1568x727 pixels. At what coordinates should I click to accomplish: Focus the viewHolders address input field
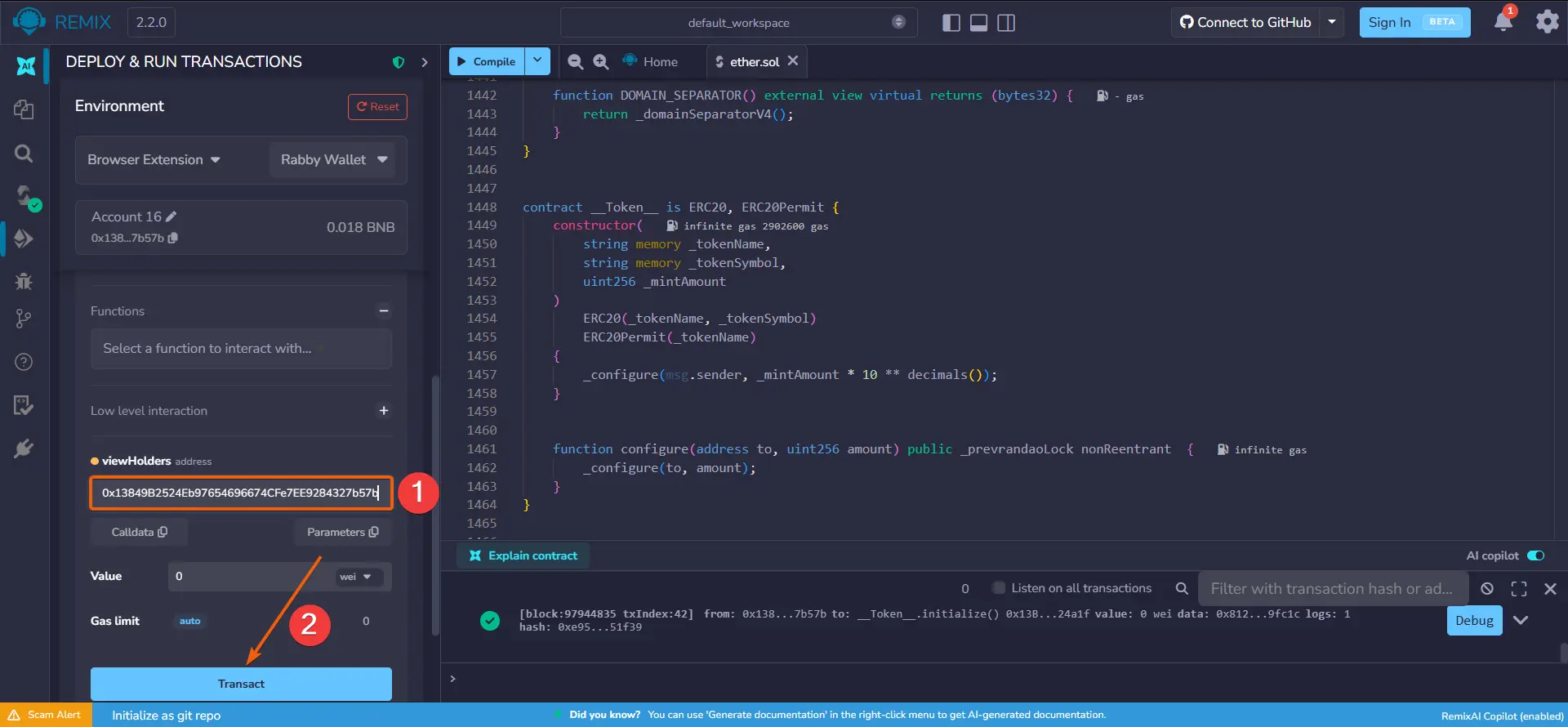pos(241,493)
